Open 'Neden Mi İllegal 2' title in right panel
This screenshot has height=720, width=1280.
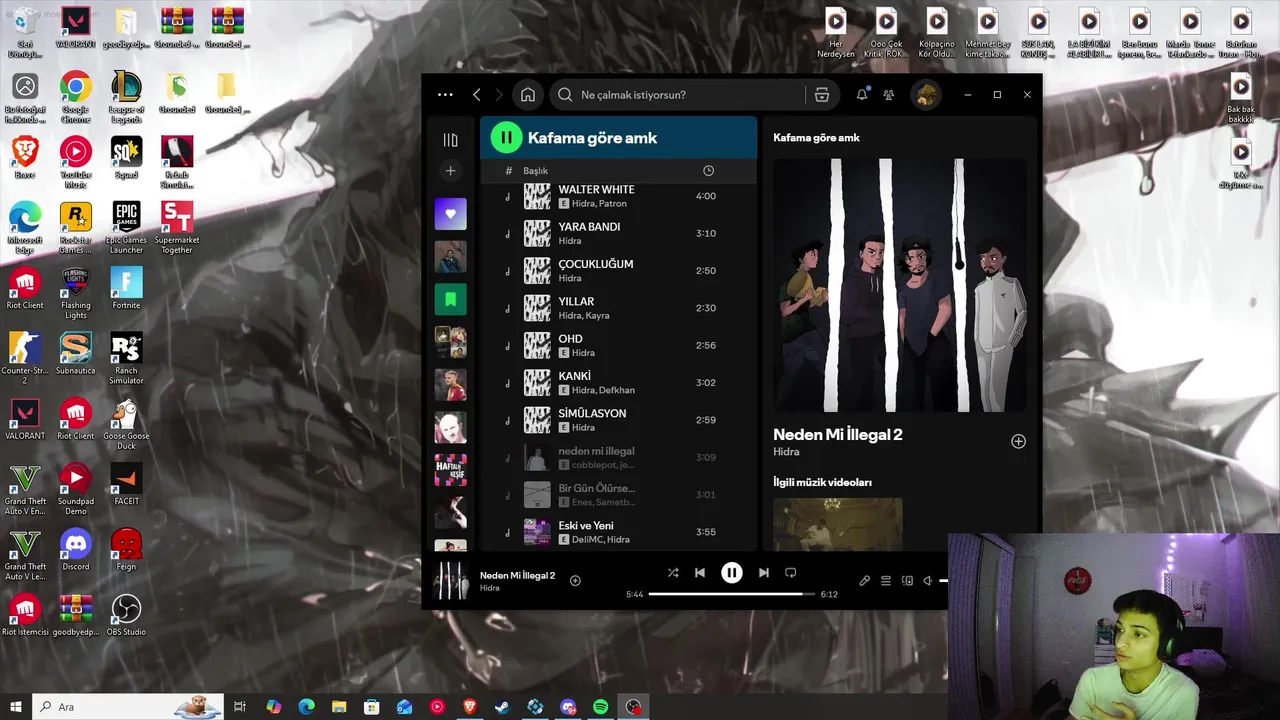[838, 434]
